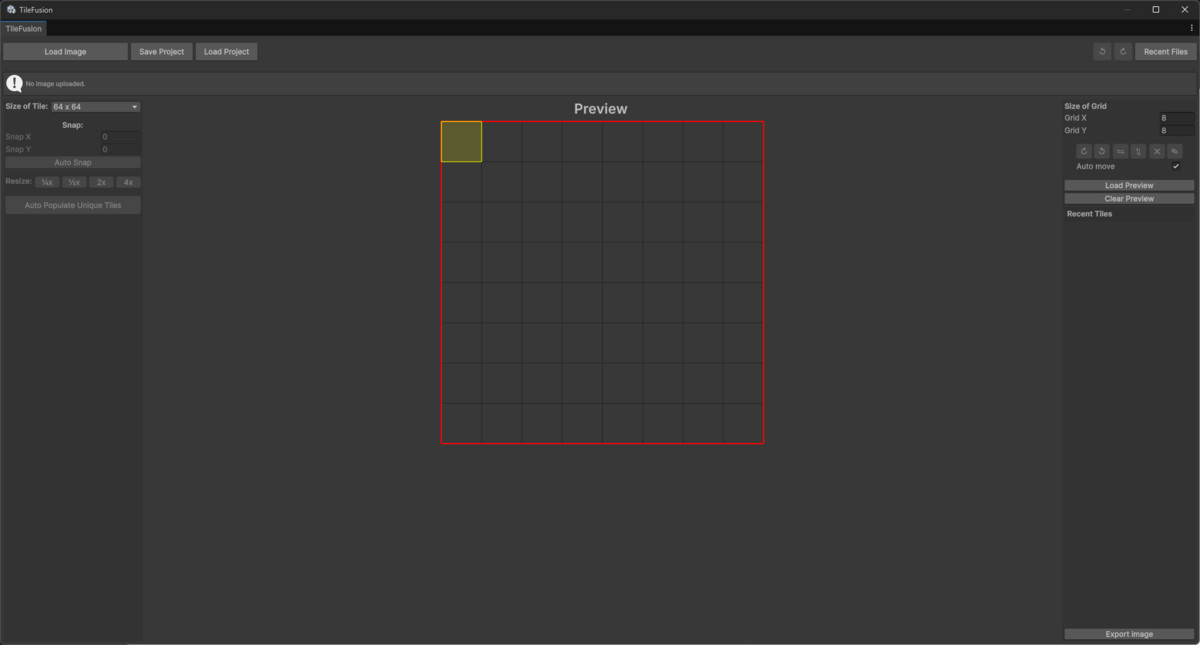1200x645 pixels.
Task: Open the Size of Tile dropdown
Action: point(95,106)
